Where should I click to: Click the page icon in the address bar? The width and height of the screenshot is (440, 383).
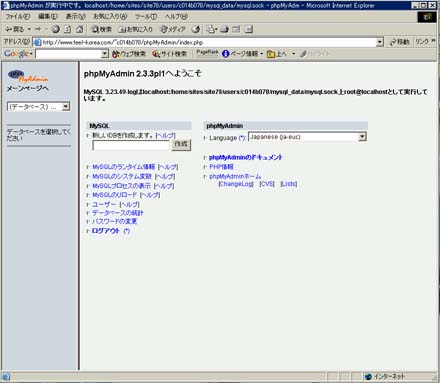37,42
